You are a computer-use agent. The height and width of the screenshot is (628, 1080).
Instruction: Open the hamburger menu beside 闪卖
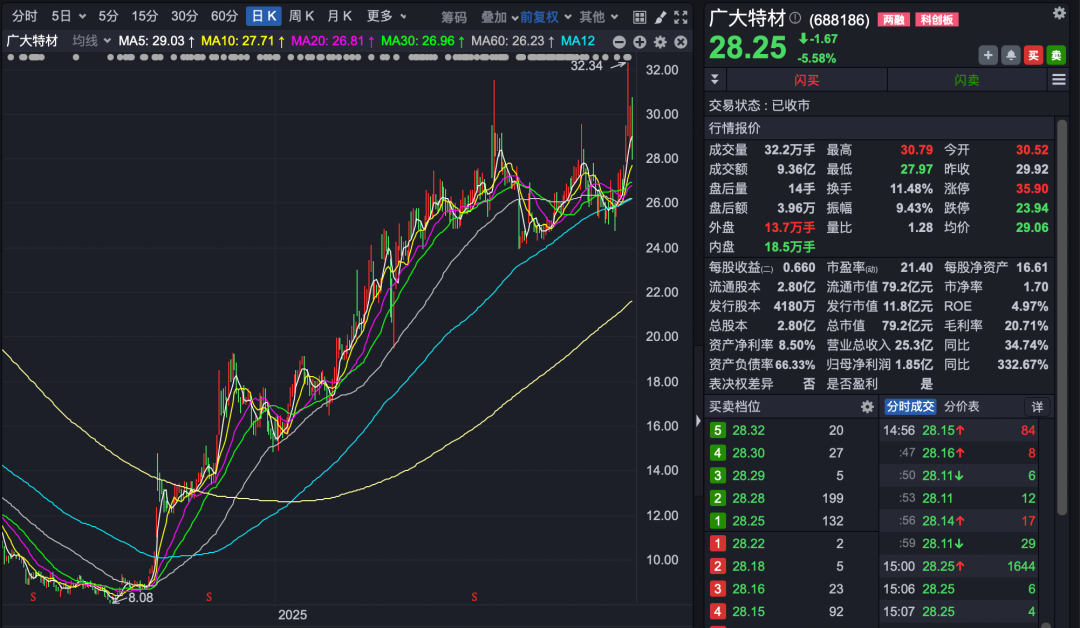tap(1059, 80)
